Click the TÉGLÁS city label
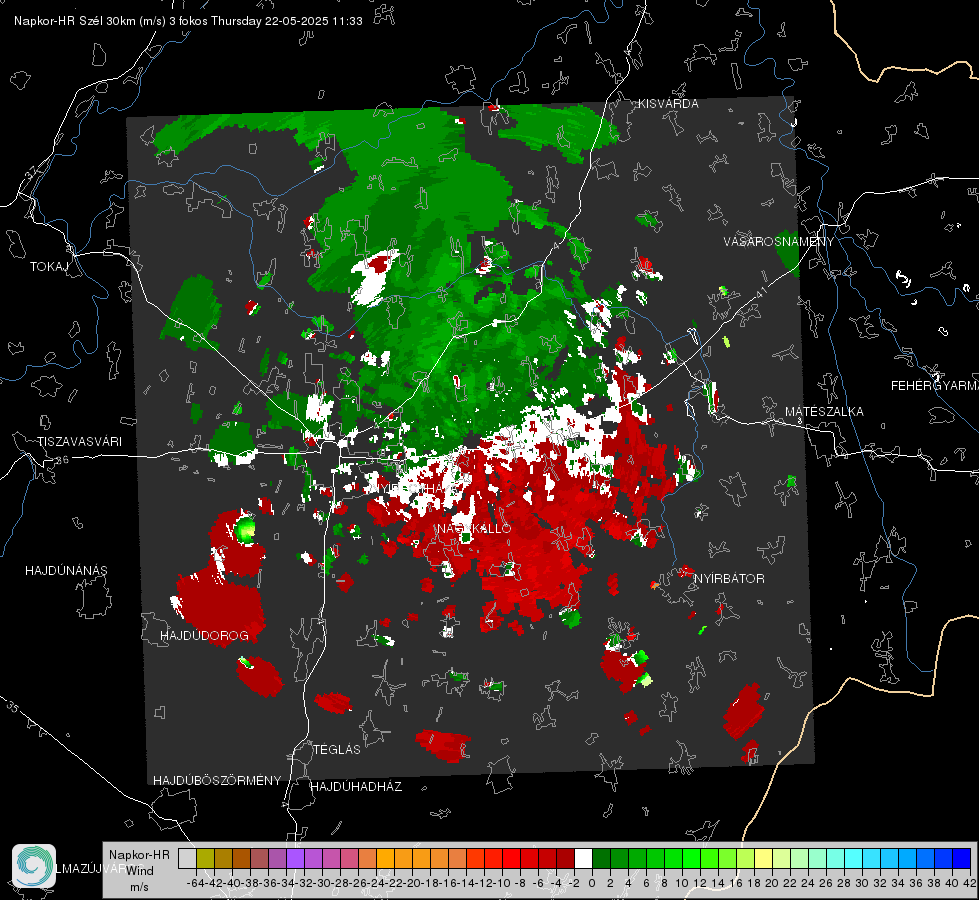 [x=337, y=749]
